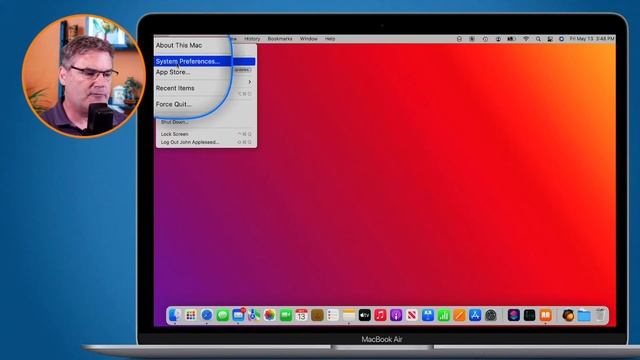
Task: Open the Music app in Dock
Action: (380, 315)
